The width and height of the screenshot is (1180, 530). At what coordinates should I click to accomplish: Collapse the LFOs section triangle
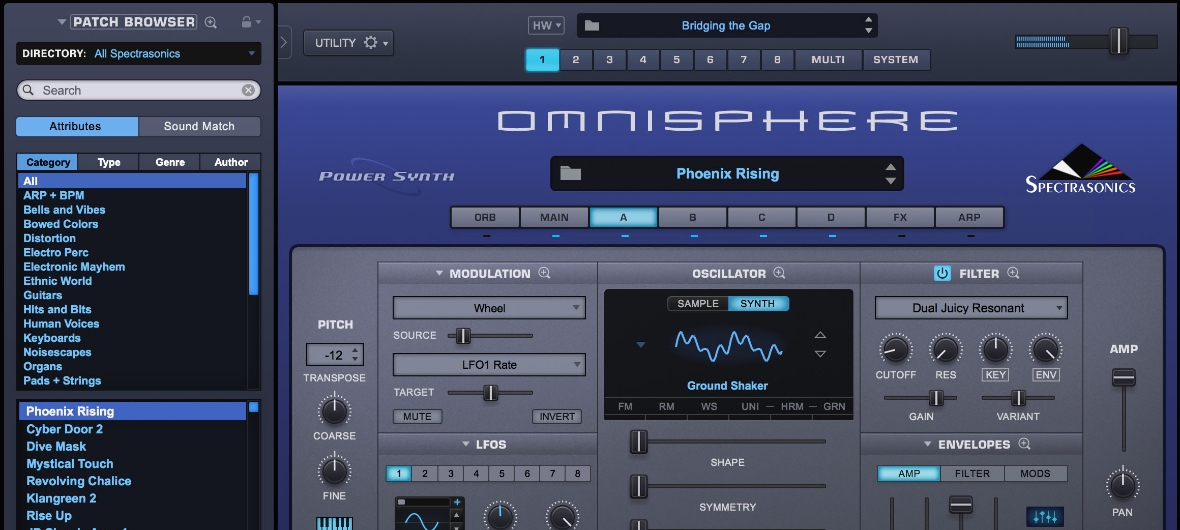466,444
